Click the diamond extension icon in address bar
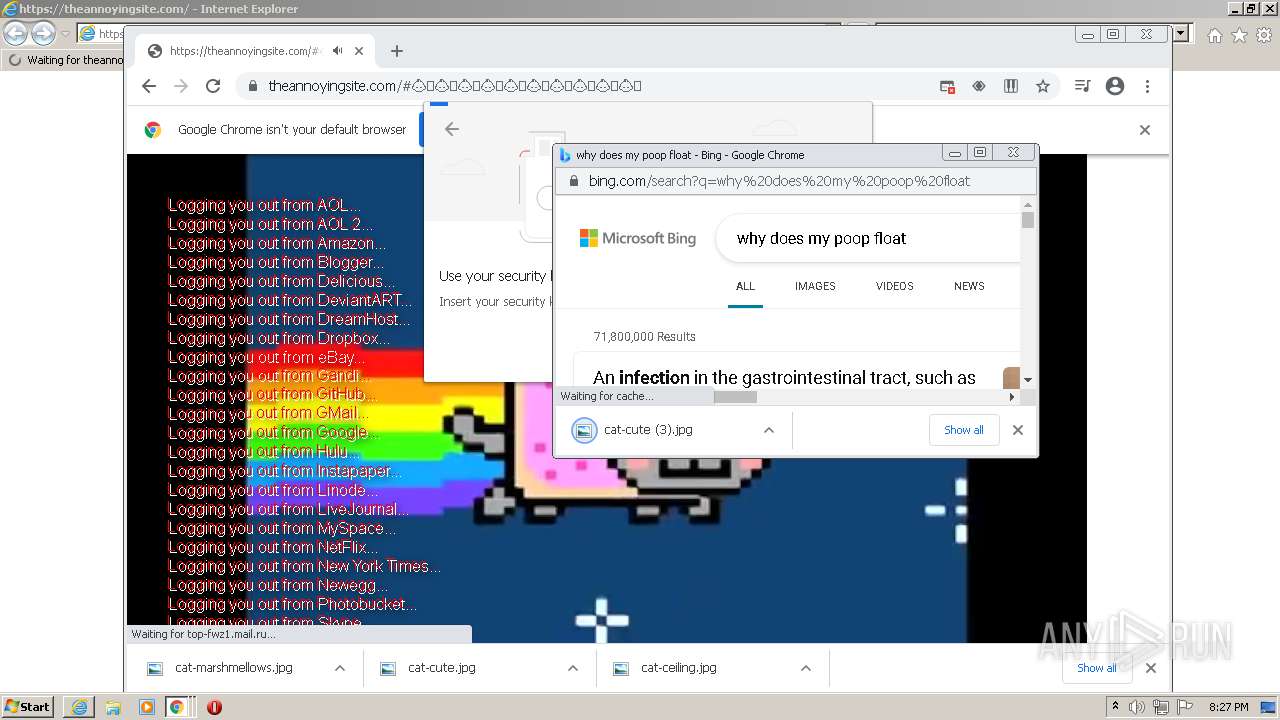This screenshot has height=720, width=1280. coord(979,86)
